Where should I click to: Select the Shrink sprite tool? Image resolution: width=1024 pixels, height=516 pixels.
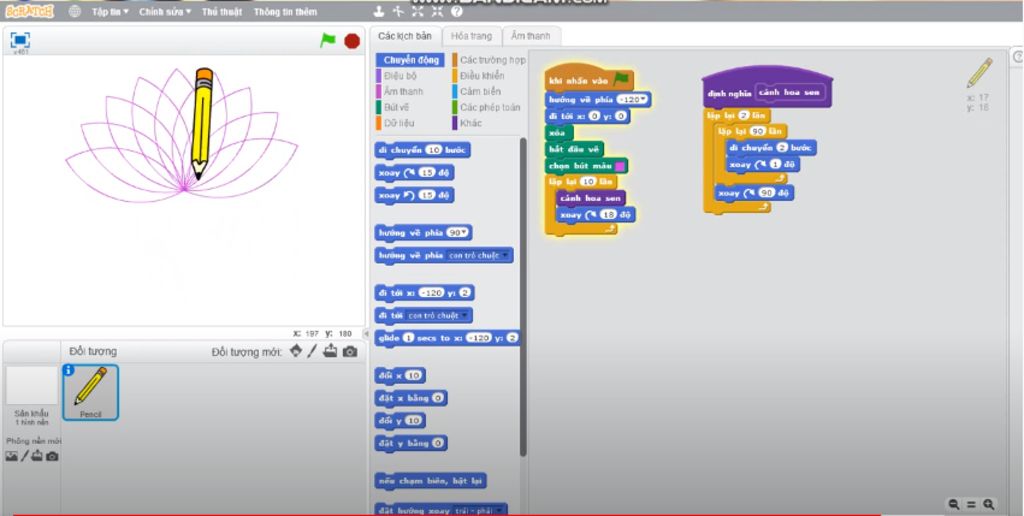tap(437, 11)
